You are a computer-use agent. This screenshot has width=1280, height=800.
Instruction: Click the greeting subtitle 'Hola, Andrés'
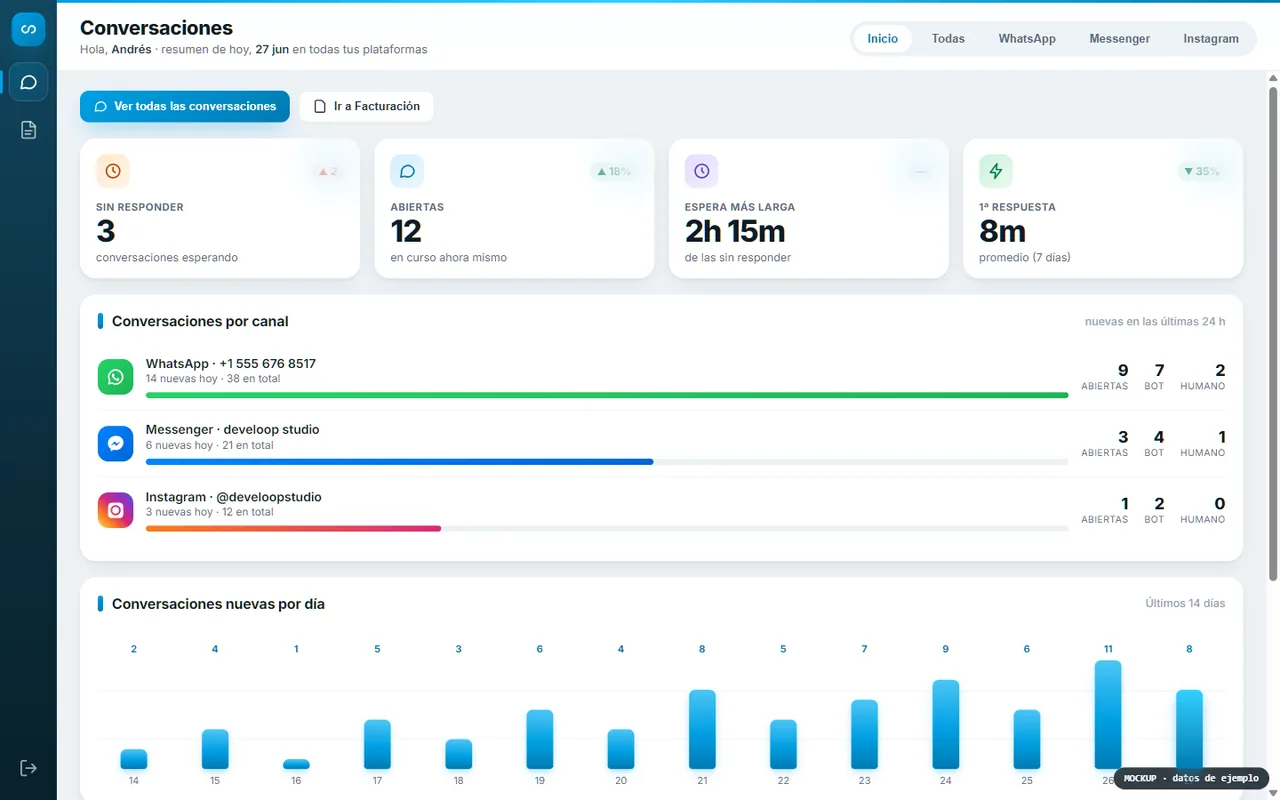coord(116,49)
